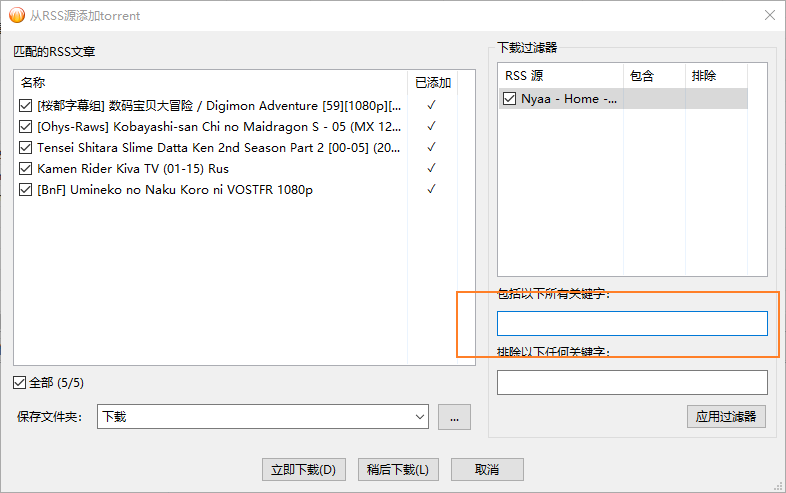This screenshot has height=493, width=786.
Task: Sort articles by 名称 column header
Action: (x=210, y=82)
